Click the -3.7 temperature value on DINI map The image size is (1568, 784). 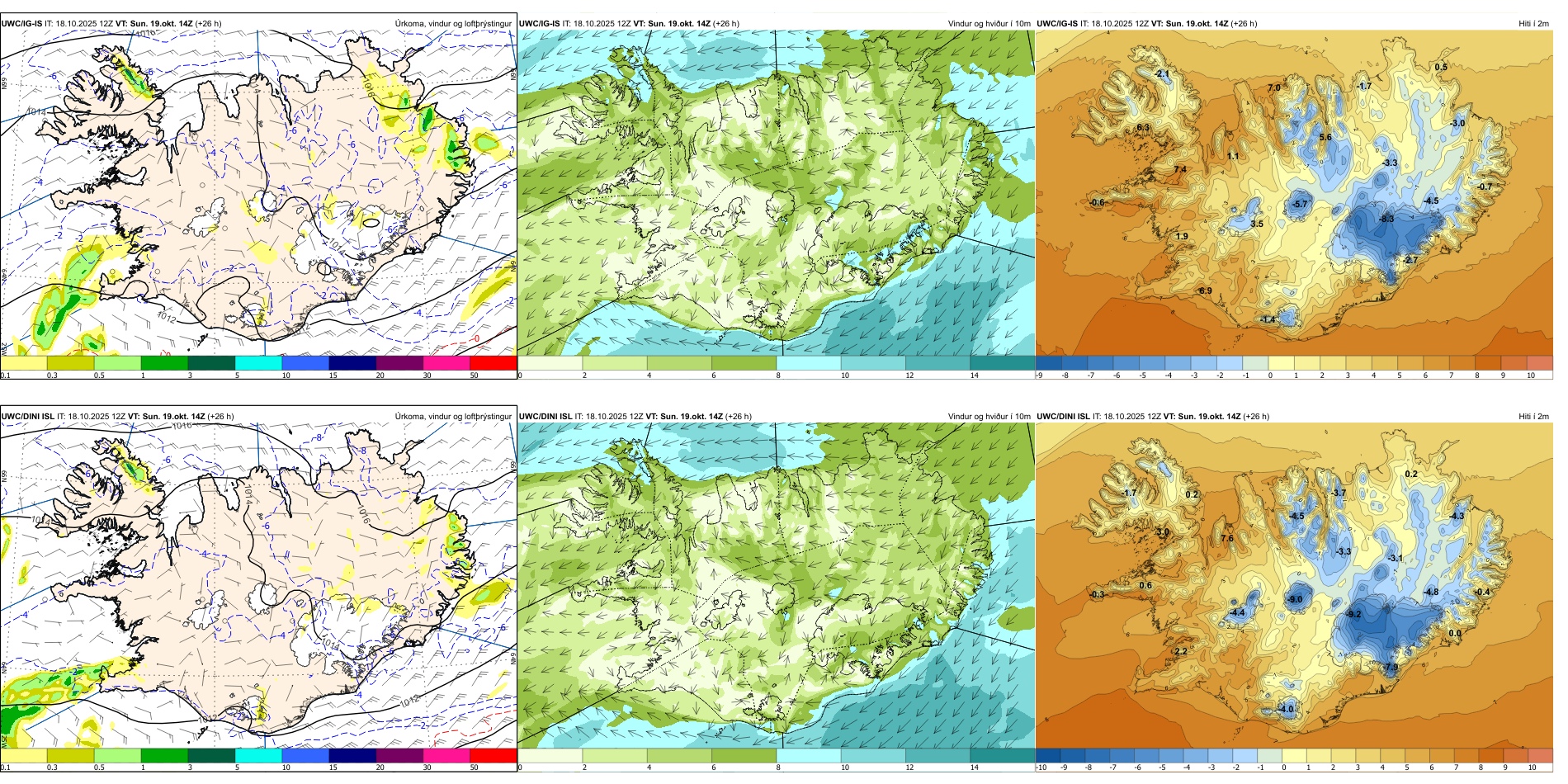coord(1338,493)
